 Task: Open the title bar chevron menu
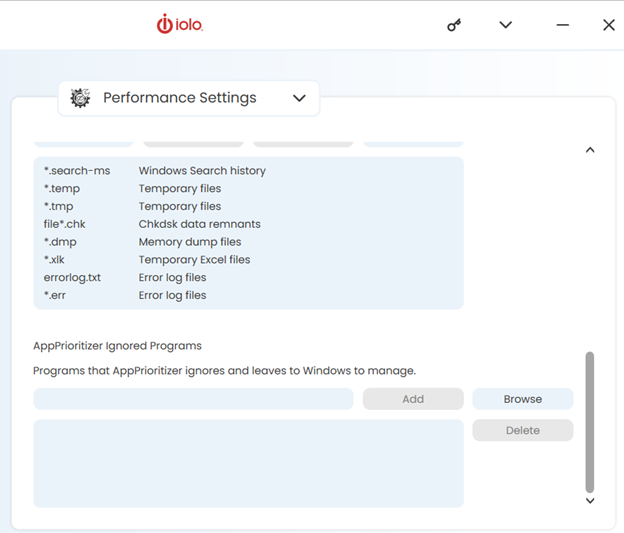[506, 25]
